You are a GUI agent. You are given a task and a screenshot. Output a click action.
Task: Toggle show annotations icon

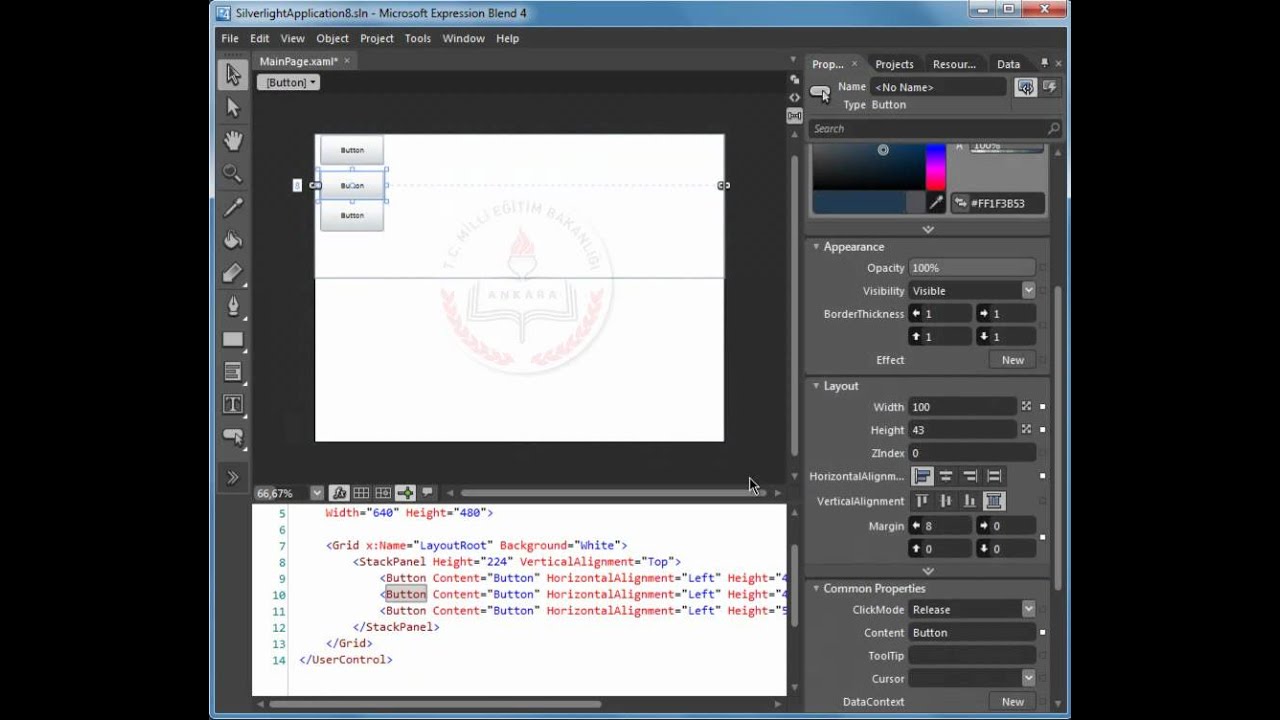point(427,493)
